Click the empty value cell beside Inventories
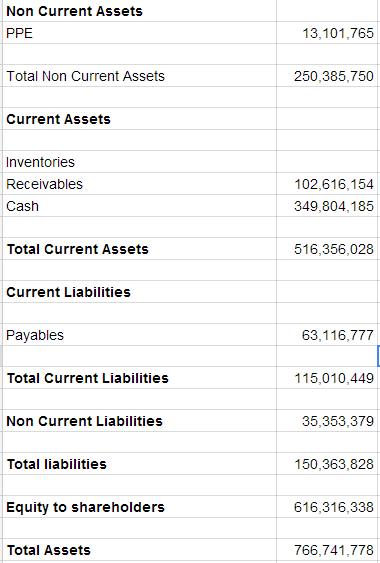This screenshot has height=563, width=380. click(x=326, y=162)
